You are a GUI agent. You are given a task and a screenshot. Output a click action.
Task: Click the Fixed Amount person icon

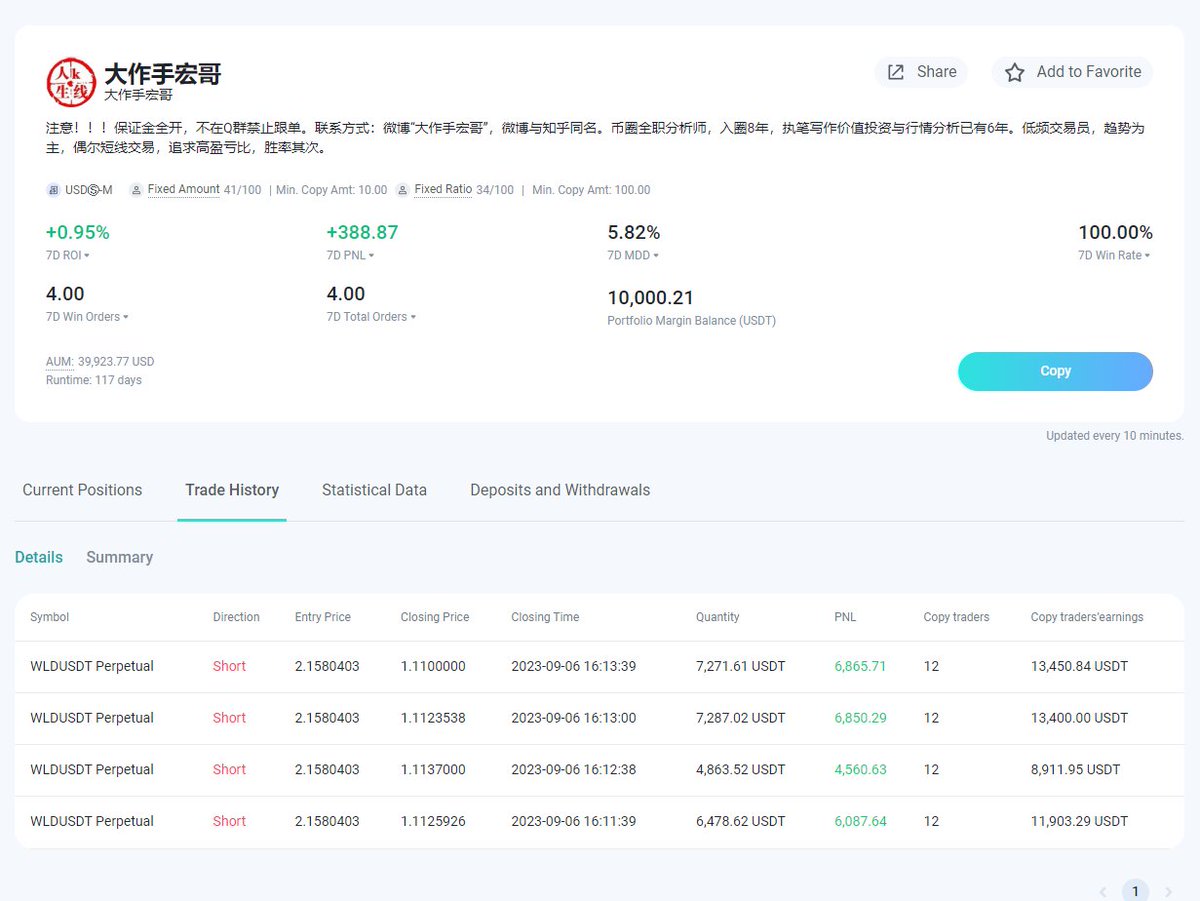[x=136, y=190]
